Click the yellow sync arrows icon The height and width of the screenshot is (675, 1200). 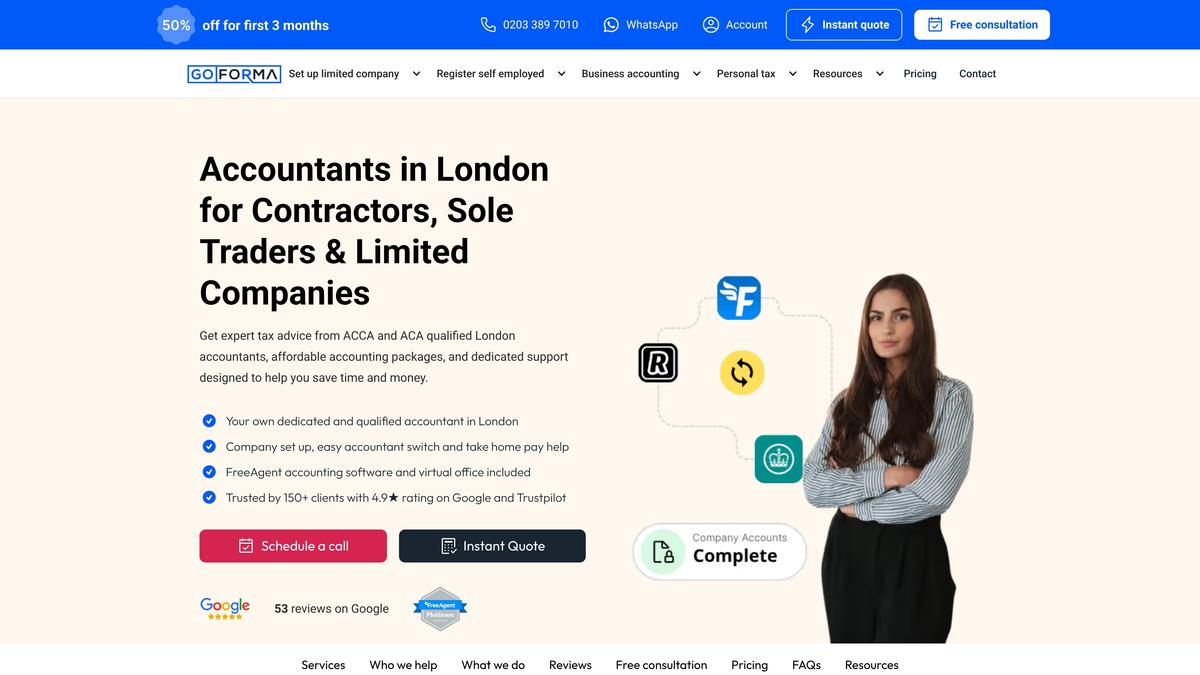(742, 373)
